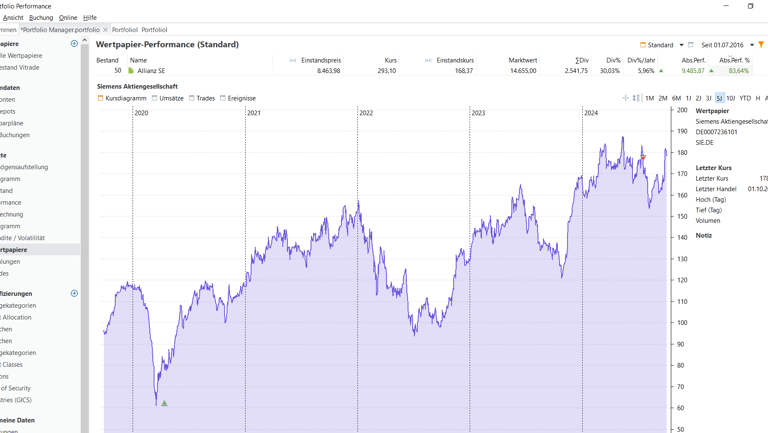Open Type of Security classification

[16, 388]
